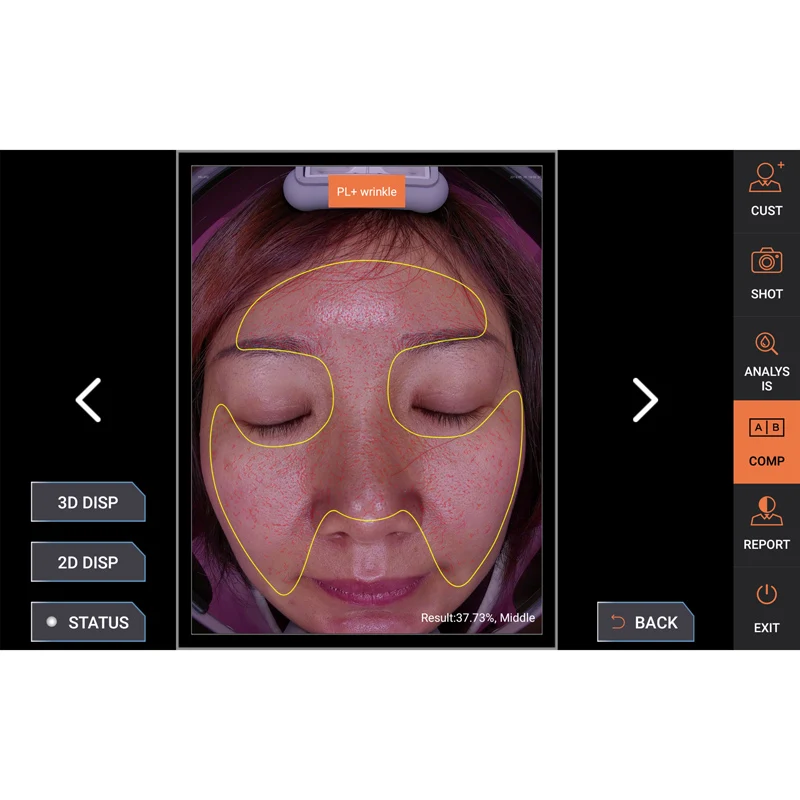Viewport: 800px width, 800px height.
Task: Click the EXIT power icon
Action: pos(767,605)
